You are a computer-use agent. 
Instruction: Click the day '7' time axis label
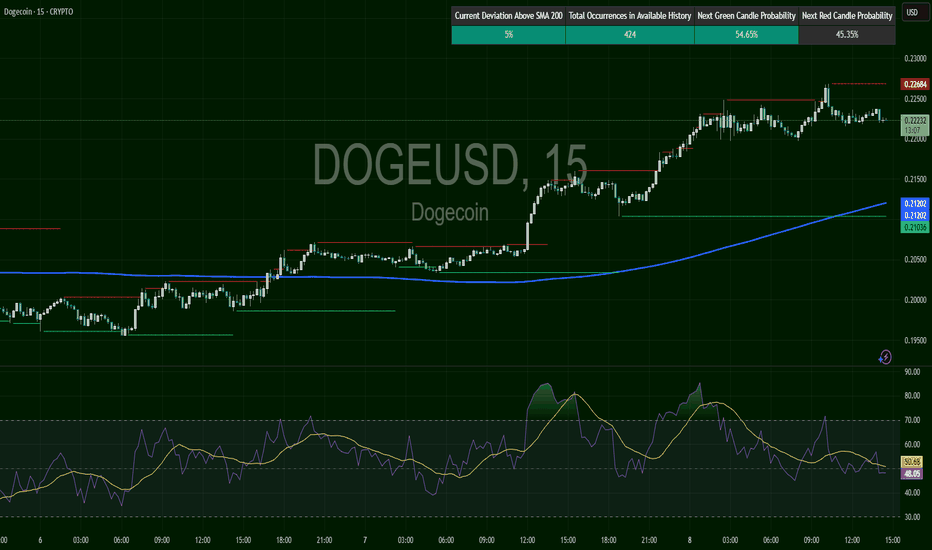365,540
